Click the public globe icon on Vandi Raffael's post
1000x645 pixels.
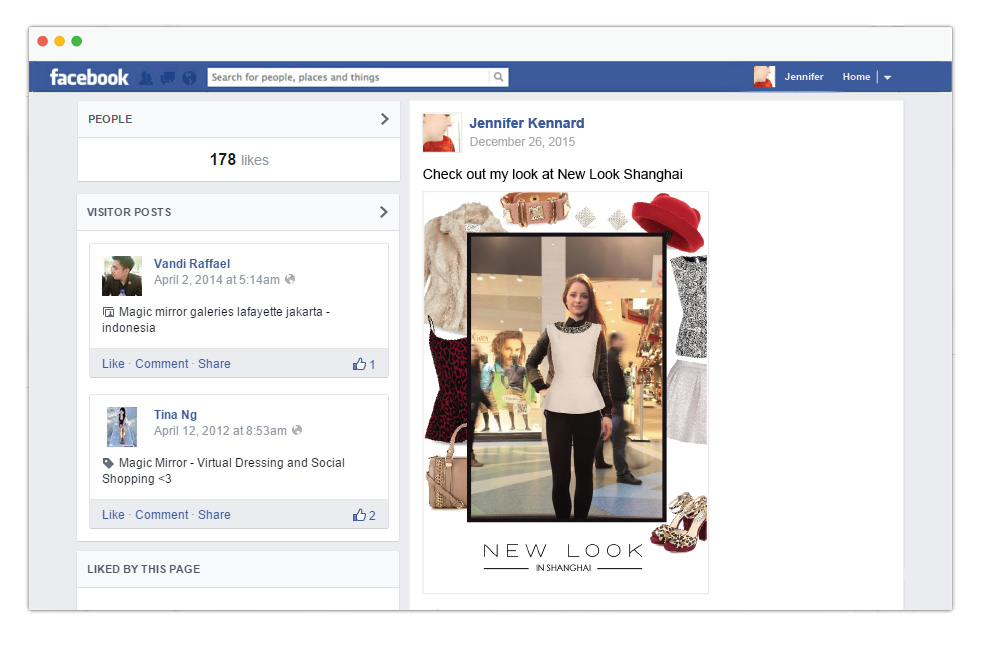point(290,279)
